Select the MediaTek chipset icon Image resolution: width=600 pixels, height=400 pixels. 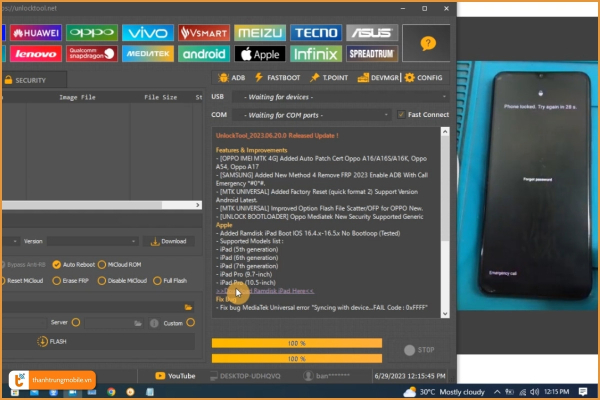(x=147, y=53)
